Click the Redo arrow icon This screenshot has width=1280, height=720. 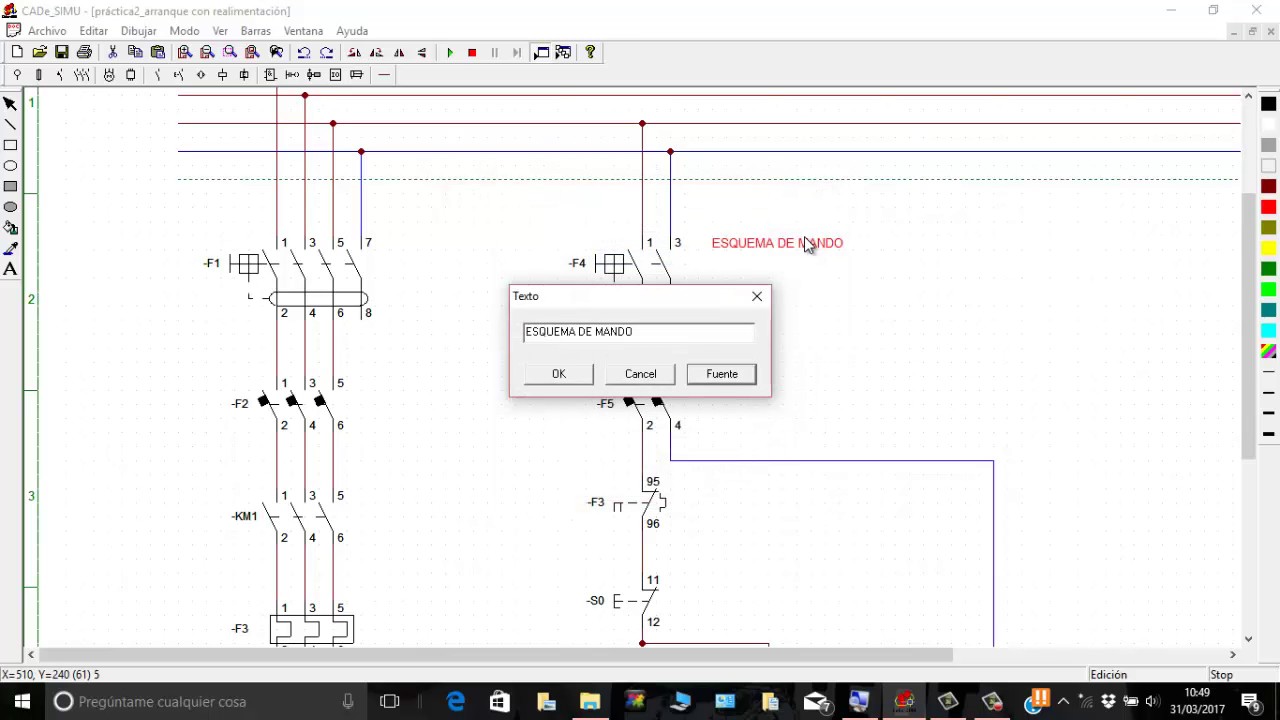click(326, 52)
